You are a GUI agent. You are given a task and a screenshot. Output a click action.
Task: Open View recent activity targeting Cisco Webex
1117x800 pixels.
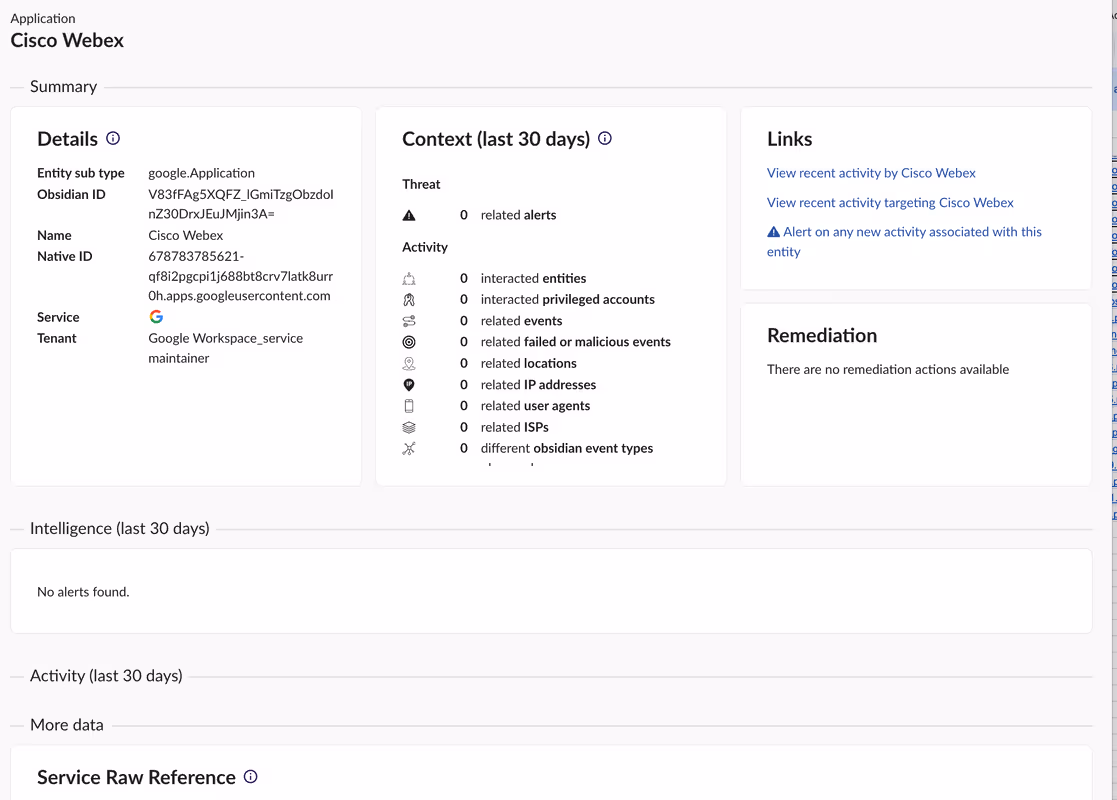890,202
